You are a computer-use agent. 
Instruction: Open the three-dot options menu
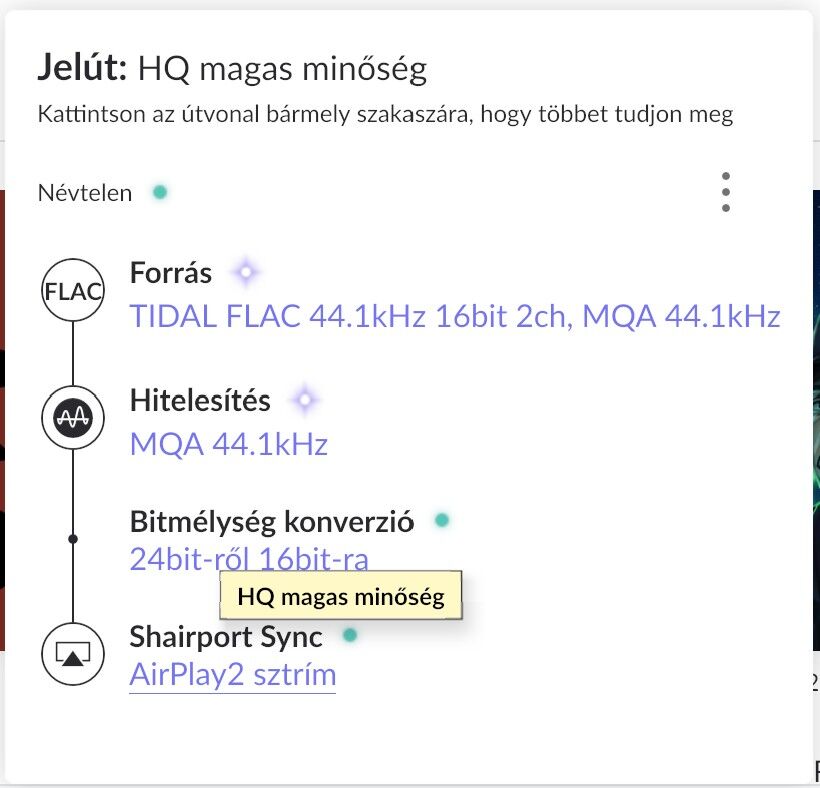click(725, 192)
